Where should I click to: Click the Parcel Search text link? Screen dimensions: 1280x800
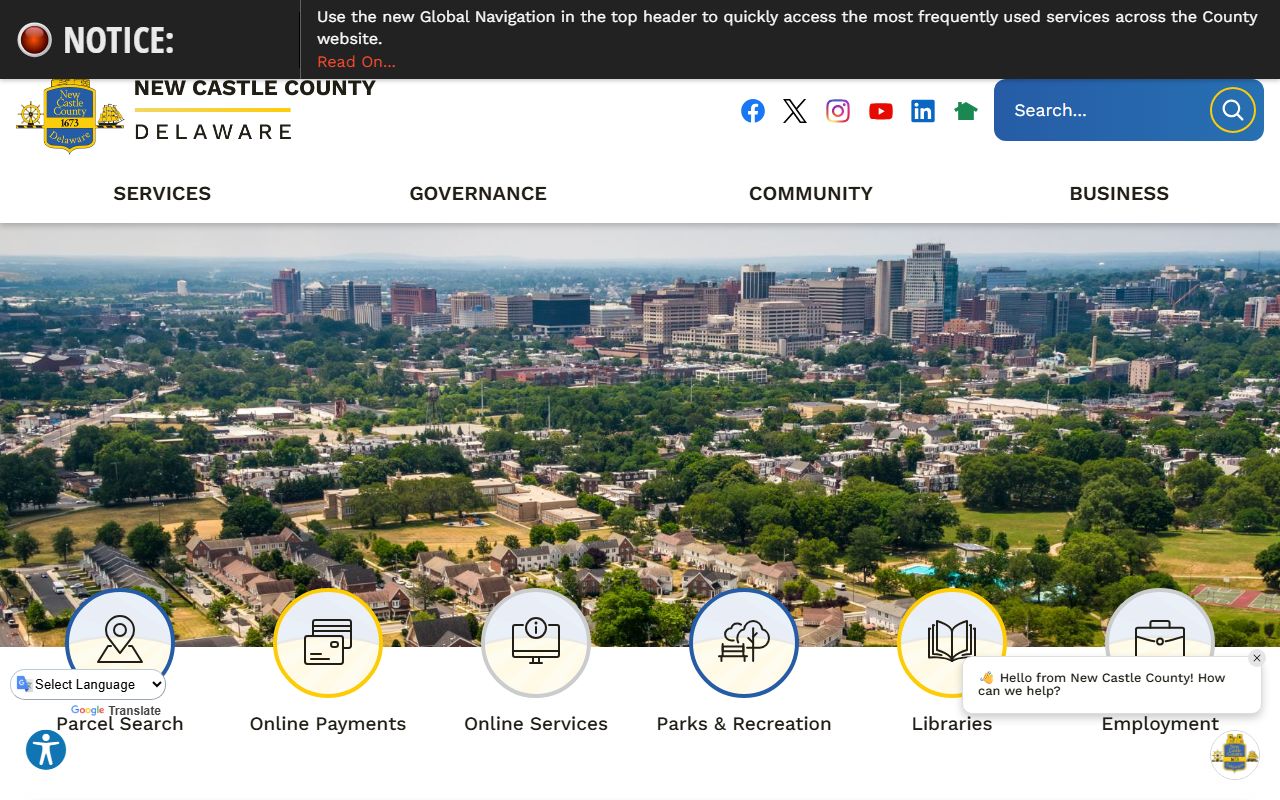120,724
